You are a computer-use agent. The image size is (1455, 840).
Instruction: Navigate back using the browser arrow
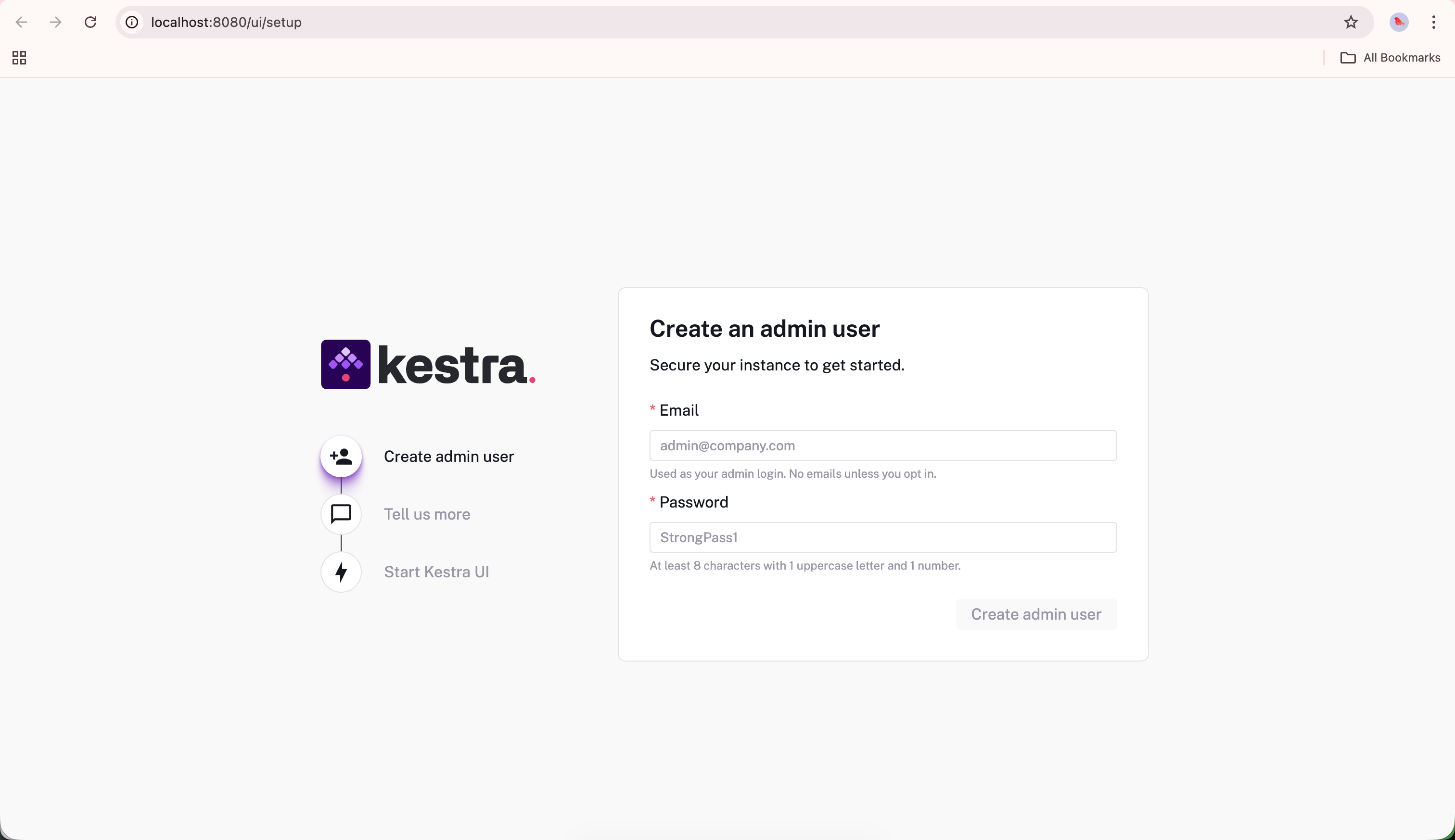(x=21, y=22)
